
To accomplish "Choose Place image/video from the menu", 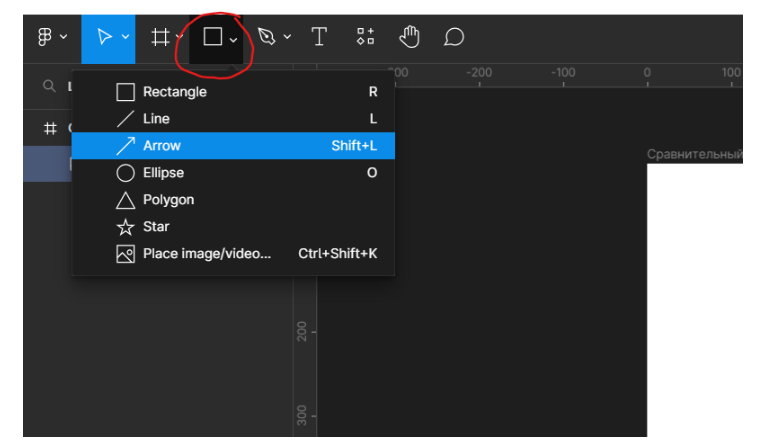I will tap(206, 254).
